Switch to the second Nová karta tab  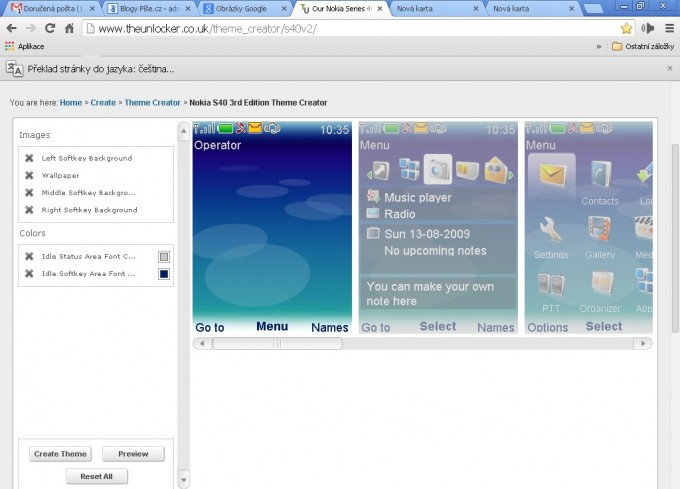[x=532, y=8]
